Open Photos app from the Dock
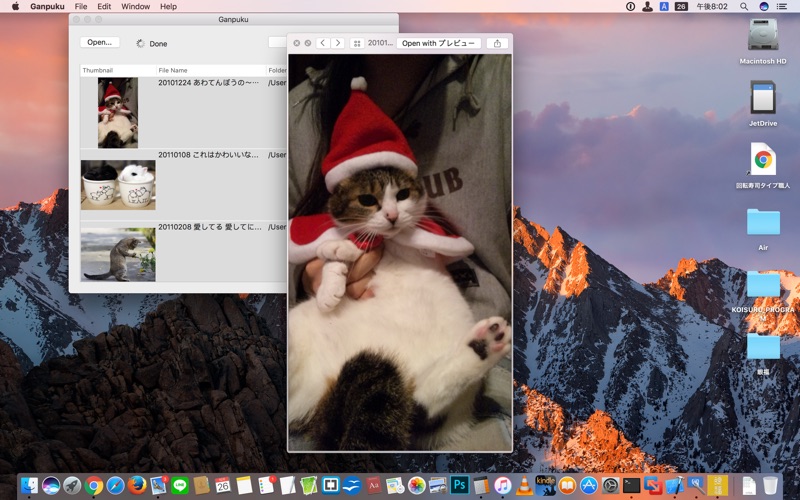This screenshot has height=500, width=800. (x=416, y=485)
